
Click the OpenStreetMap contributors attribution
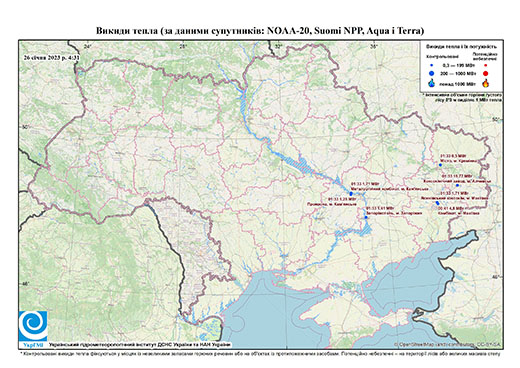[x=448, y=344]
